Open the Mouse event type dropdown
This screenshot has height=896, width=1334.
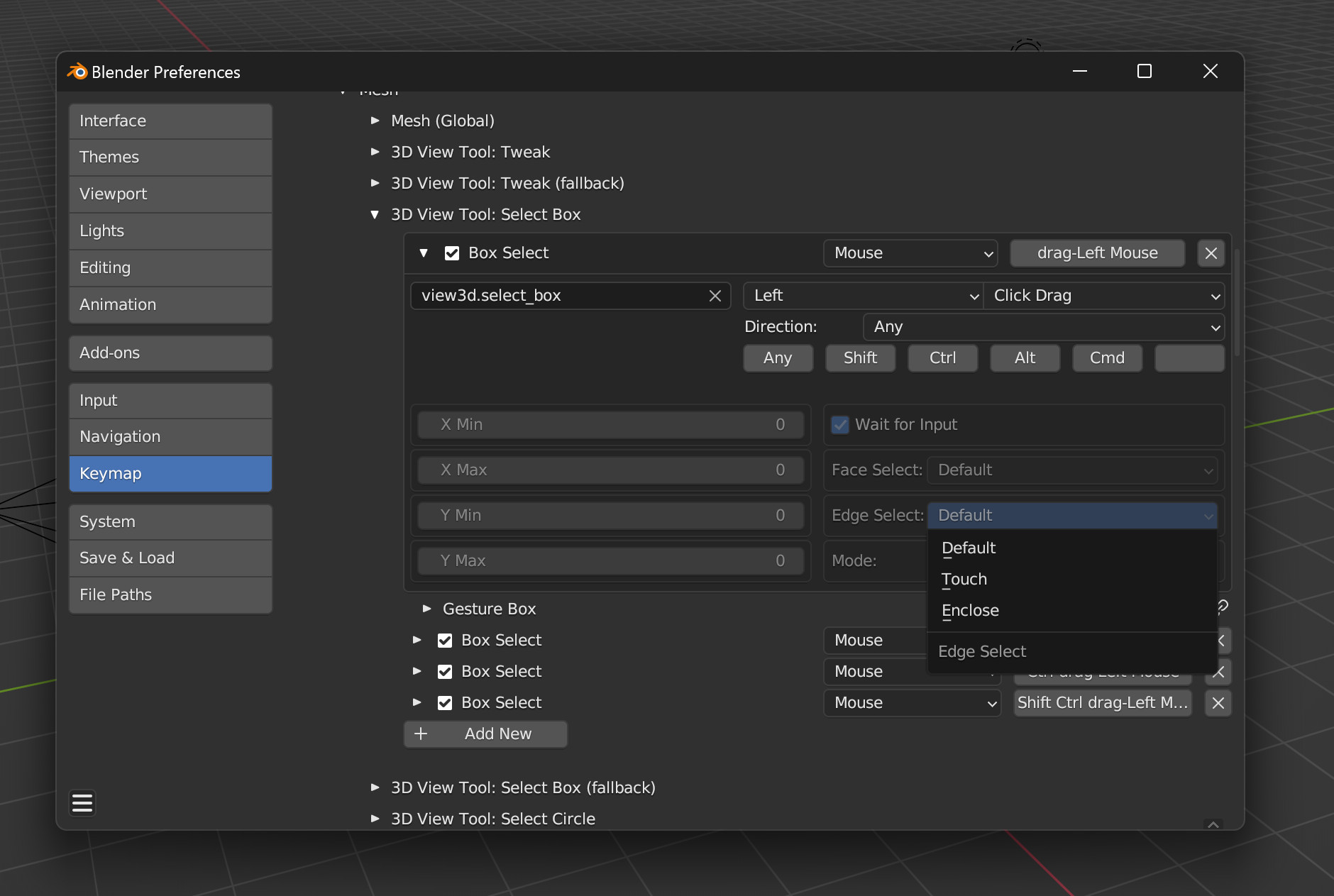[910, 253]
